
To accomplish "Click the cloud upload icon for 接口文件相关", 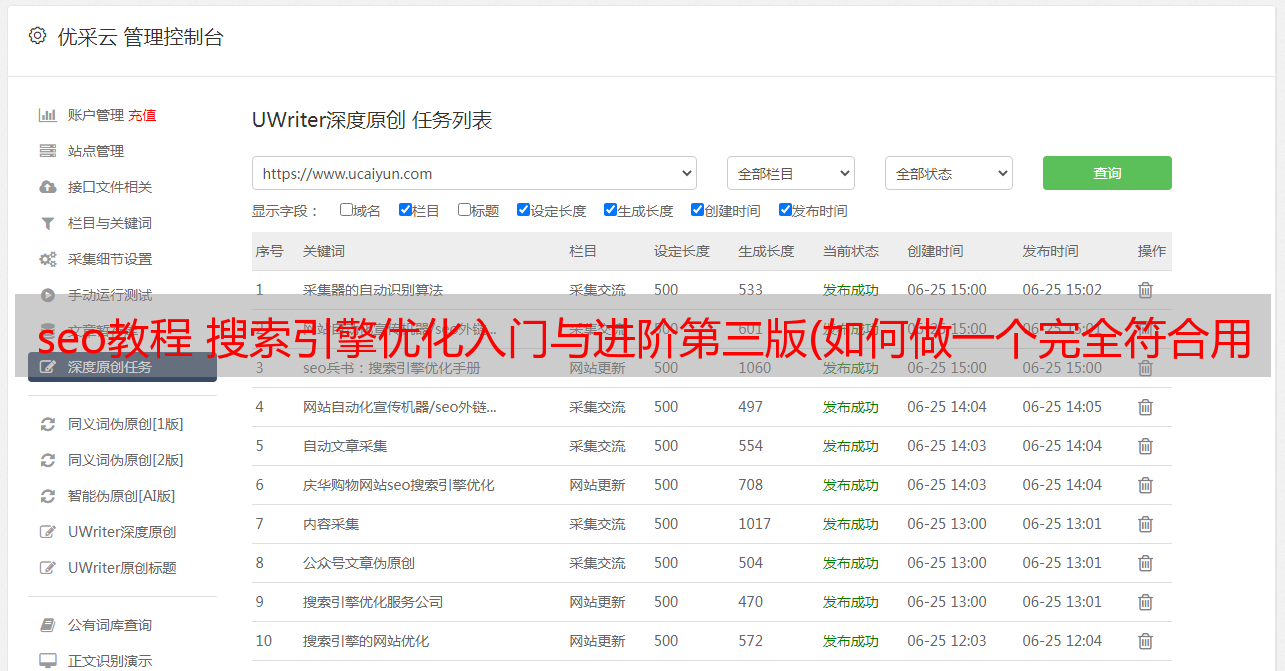I will coord(47,187).
